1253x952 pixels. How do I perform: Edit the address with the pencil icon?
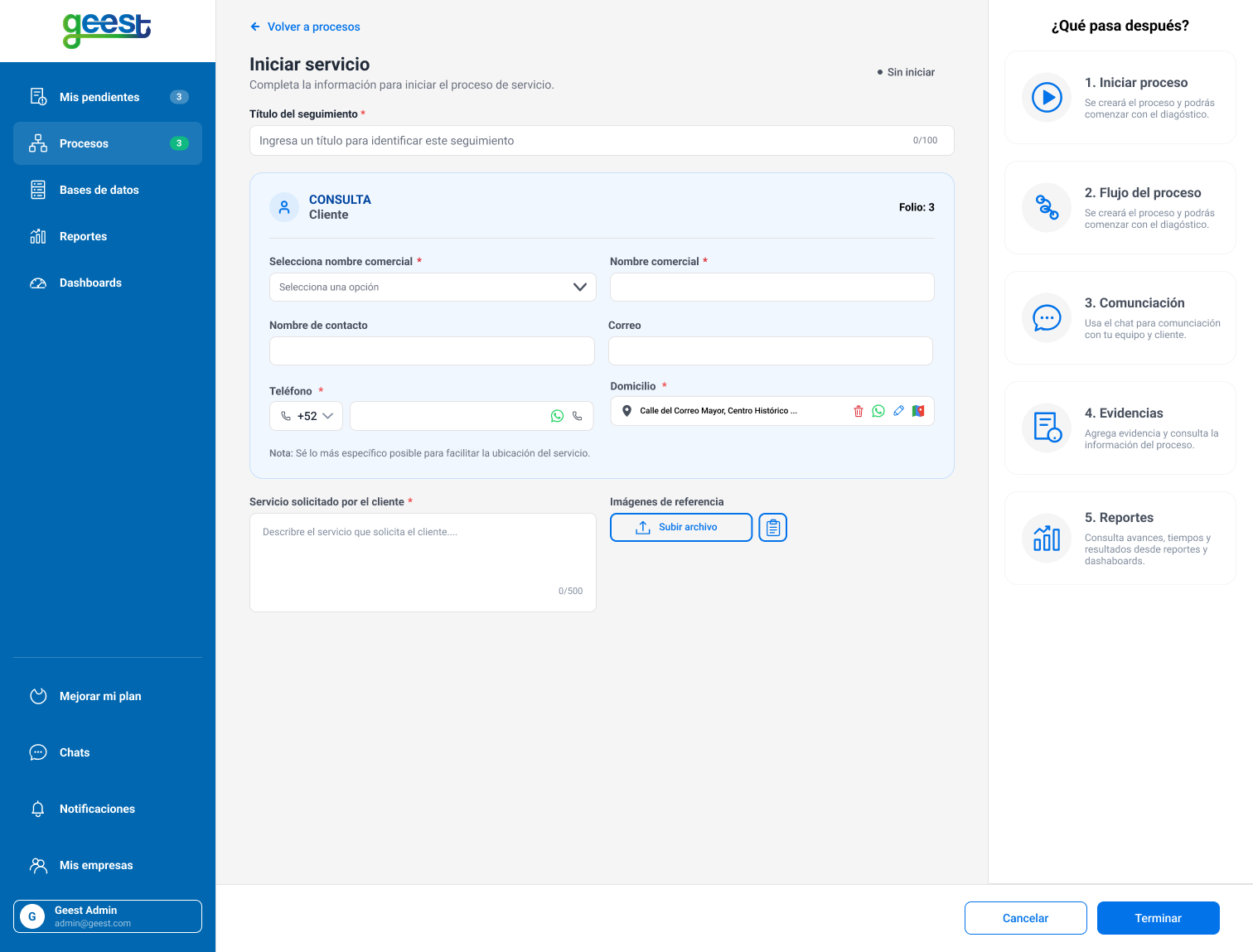(898, 411)
